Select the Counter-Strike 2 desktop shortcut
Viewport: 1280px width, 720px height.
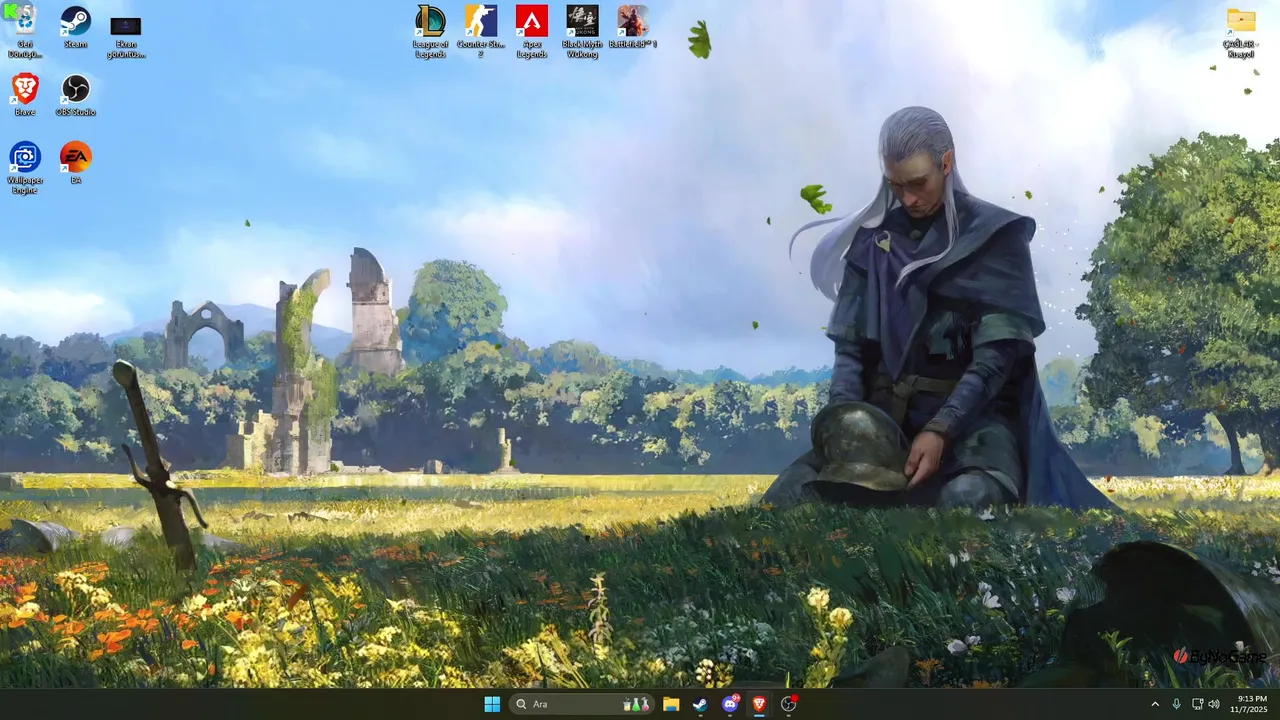coord(481,31)
